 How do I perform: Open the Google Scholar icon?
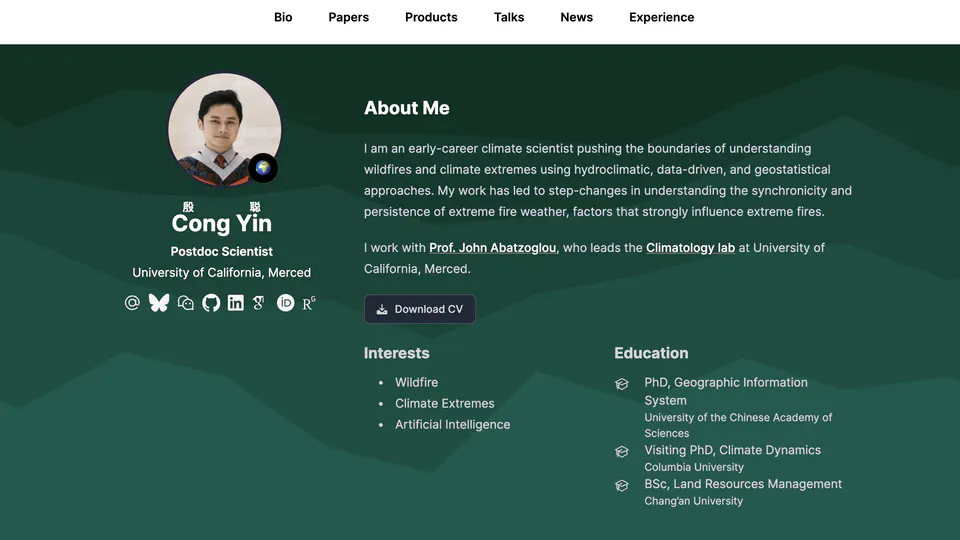[259, 303]
